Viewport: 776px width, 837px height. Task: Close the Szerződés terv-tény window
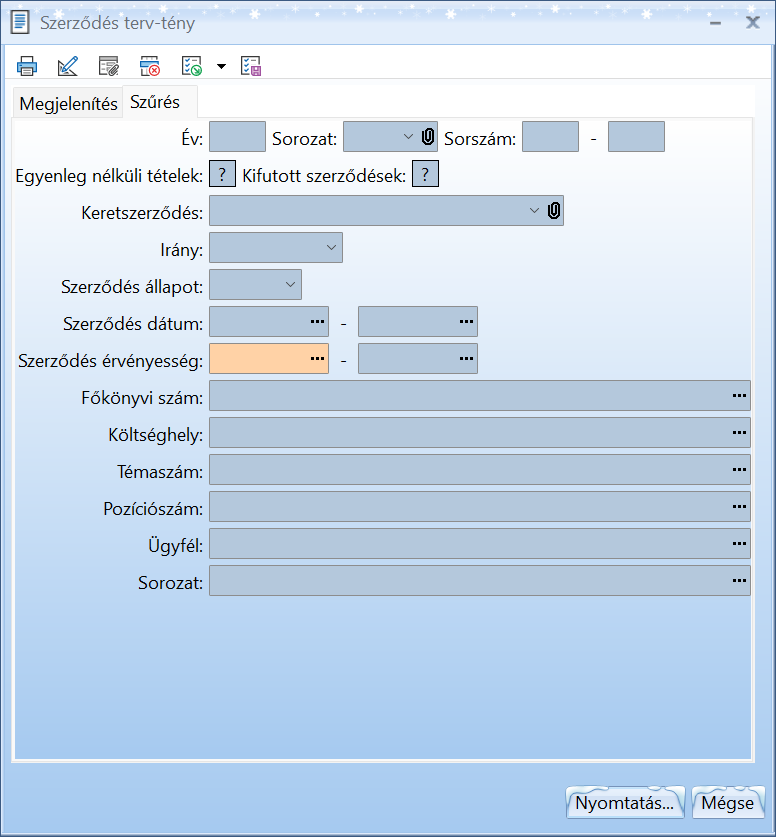(753, 22)
